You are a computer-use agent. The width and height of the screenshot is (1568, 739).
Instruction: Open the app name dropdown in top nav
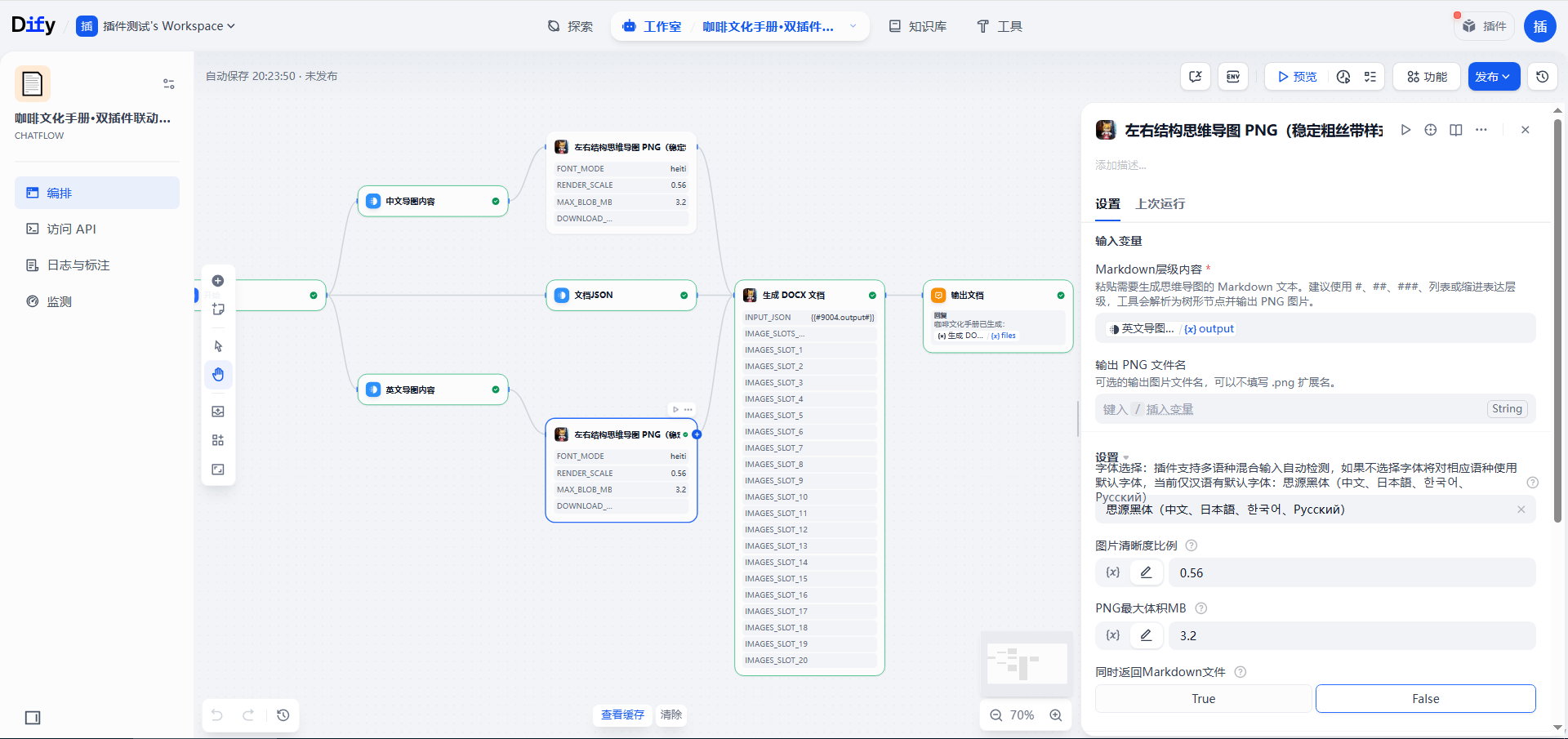click(x=853, y=26)
